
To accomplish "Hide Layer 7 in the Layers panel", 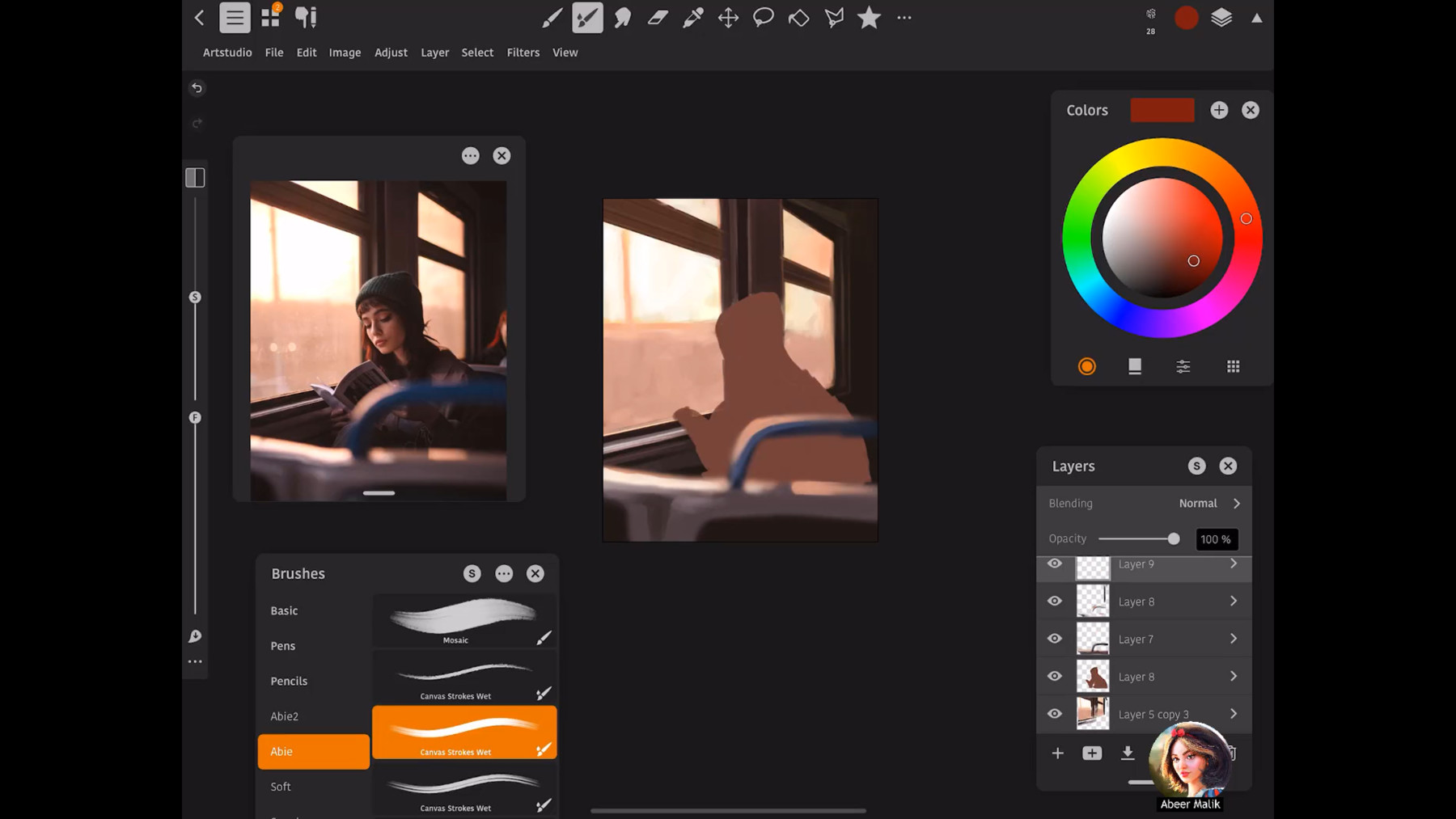I will 1055,638.
